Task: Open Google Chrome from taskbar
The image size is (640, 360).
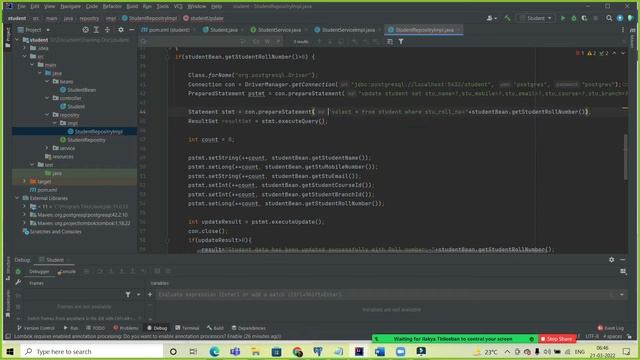Action: pos(297,351)
